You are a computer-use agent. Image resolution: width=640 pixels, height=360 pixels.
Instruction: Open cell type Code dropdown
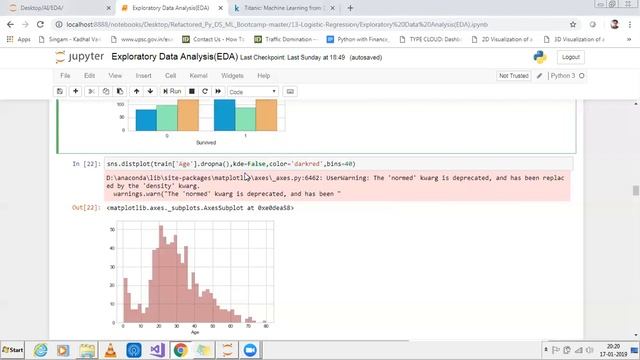coord(253,92)
